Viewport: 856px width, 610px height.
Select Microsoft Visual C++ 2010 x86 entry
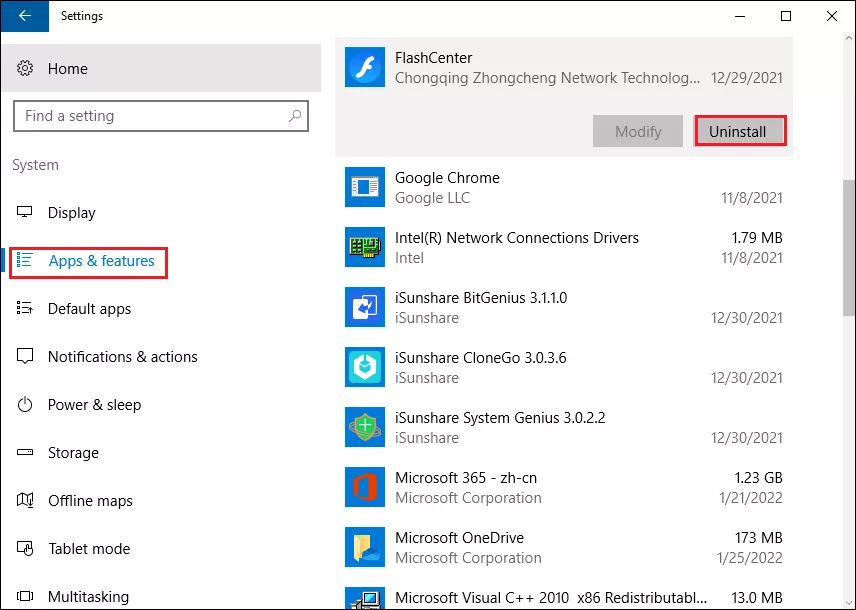[564, 594]
